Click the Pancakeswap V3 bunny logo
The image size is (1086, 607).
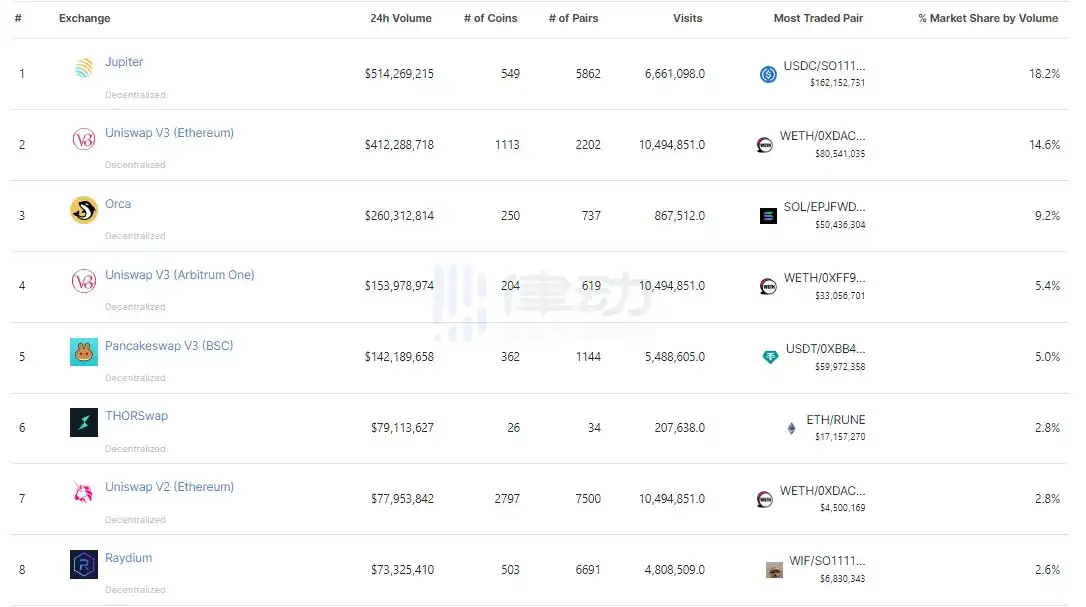(x=84, y=352)
